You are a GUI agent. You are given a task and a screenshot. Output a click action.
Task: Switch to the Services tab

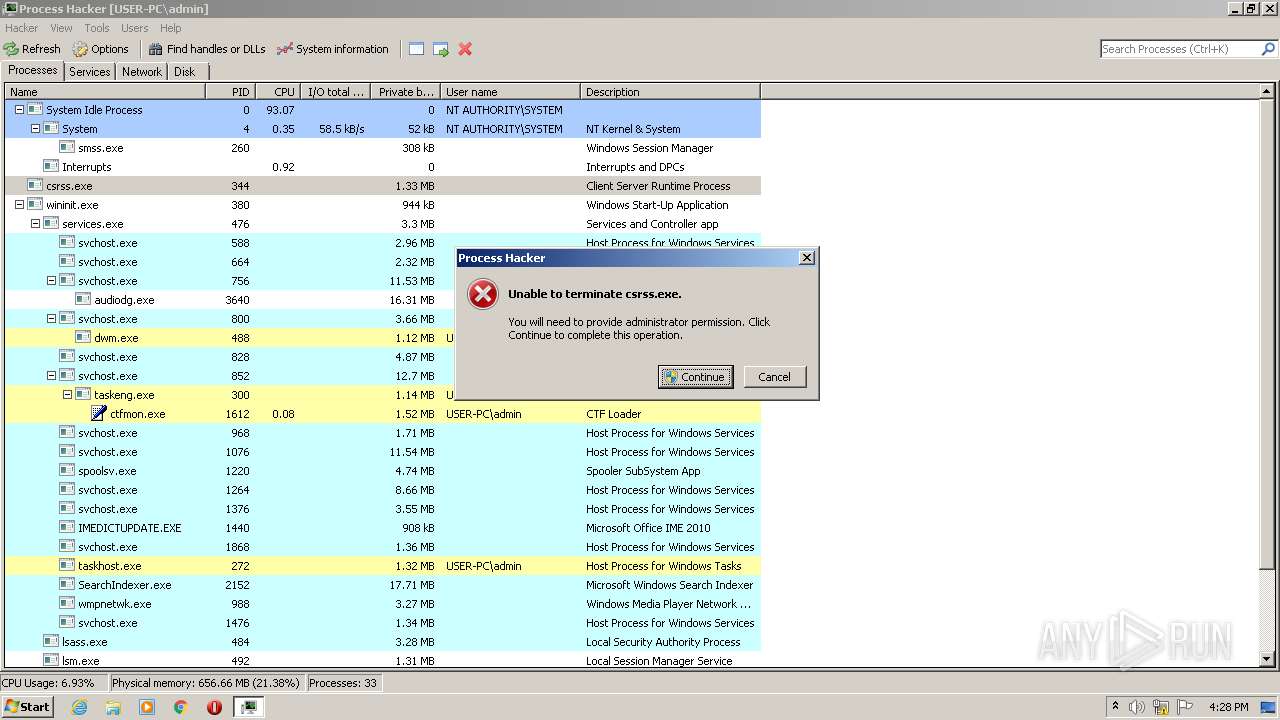pyautogui.click(x=90, y=72)
